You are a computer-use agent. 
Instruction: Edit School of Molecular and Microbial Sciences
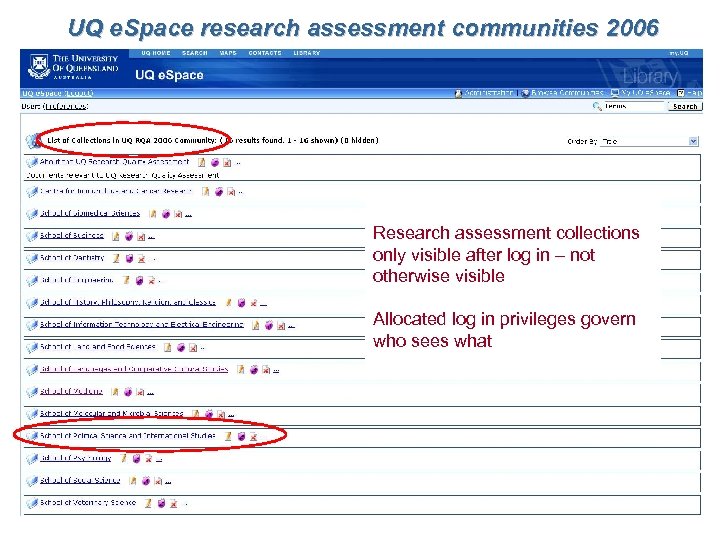pos(196,414)
